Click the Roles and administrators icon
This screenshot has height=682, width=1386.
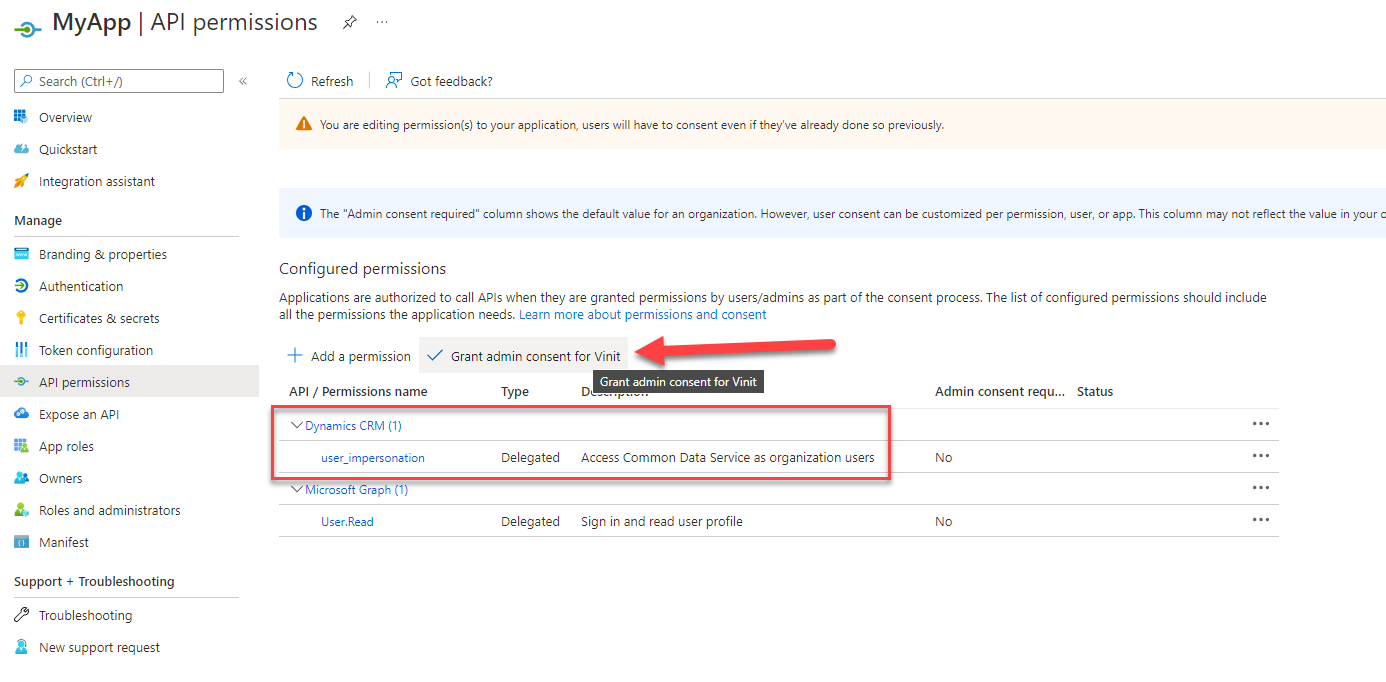click(21, 510)
